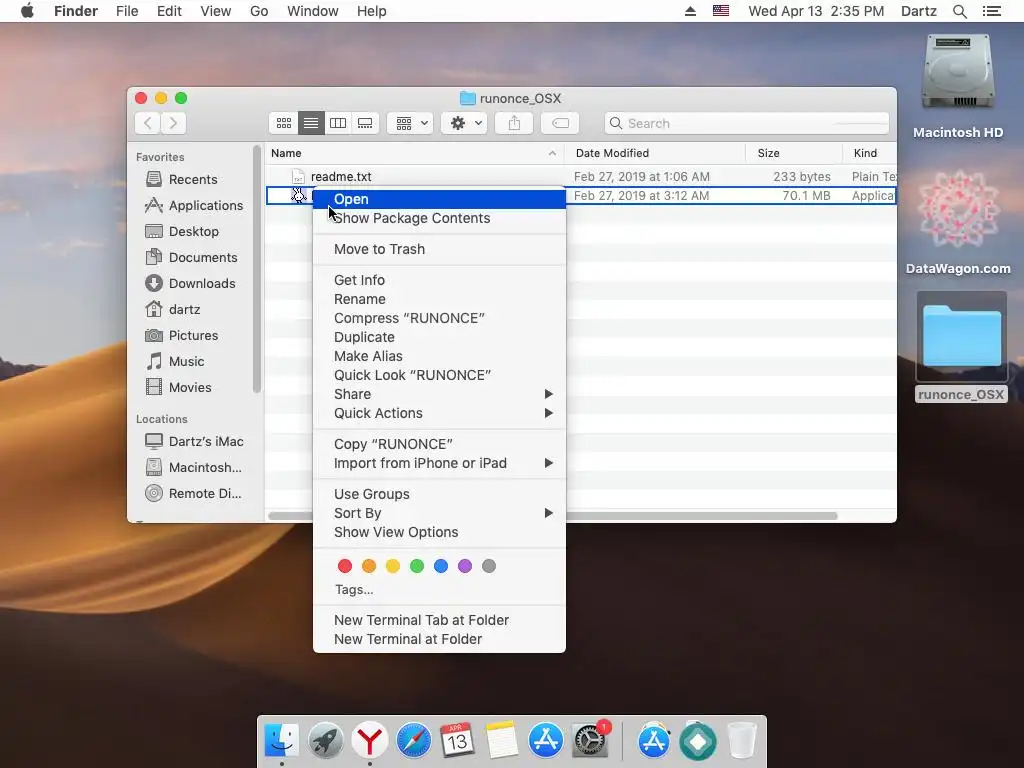Select the DataWagon.com desktop icon
1024x768 pixels.
[x=958, y=222]
